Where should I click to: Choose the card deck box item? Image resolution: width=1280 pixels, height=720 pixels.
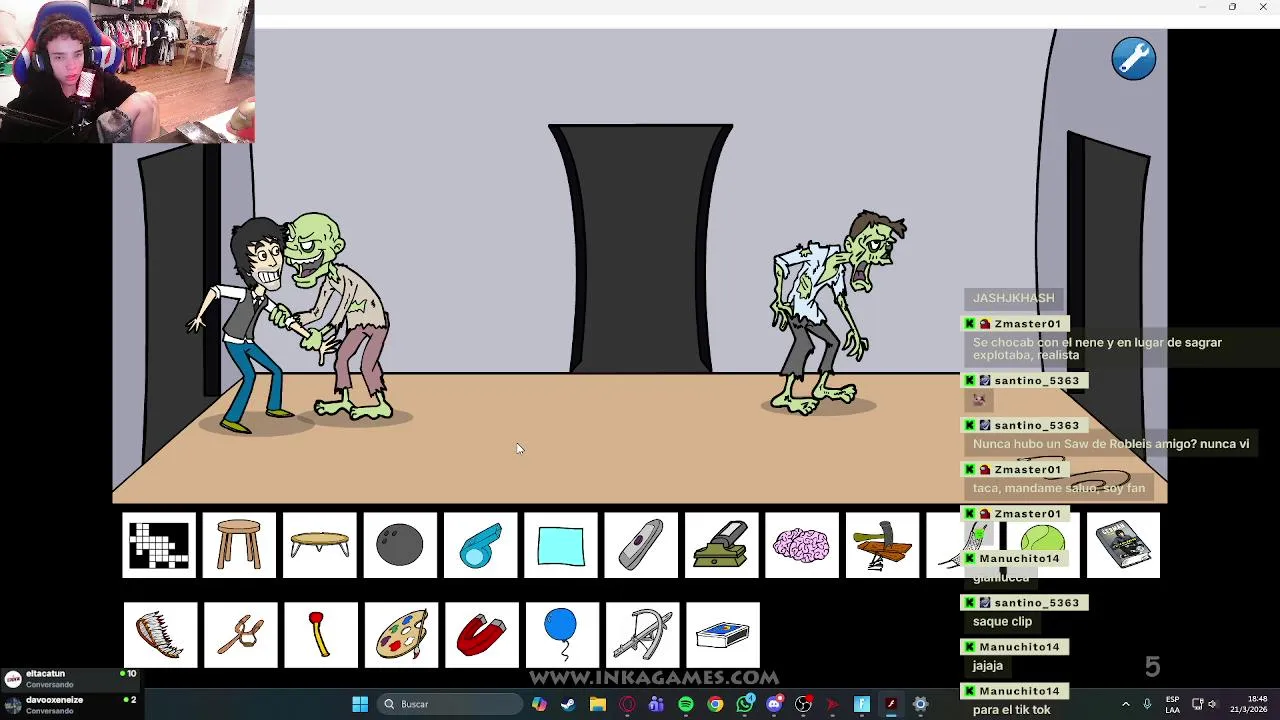point(723,634)
